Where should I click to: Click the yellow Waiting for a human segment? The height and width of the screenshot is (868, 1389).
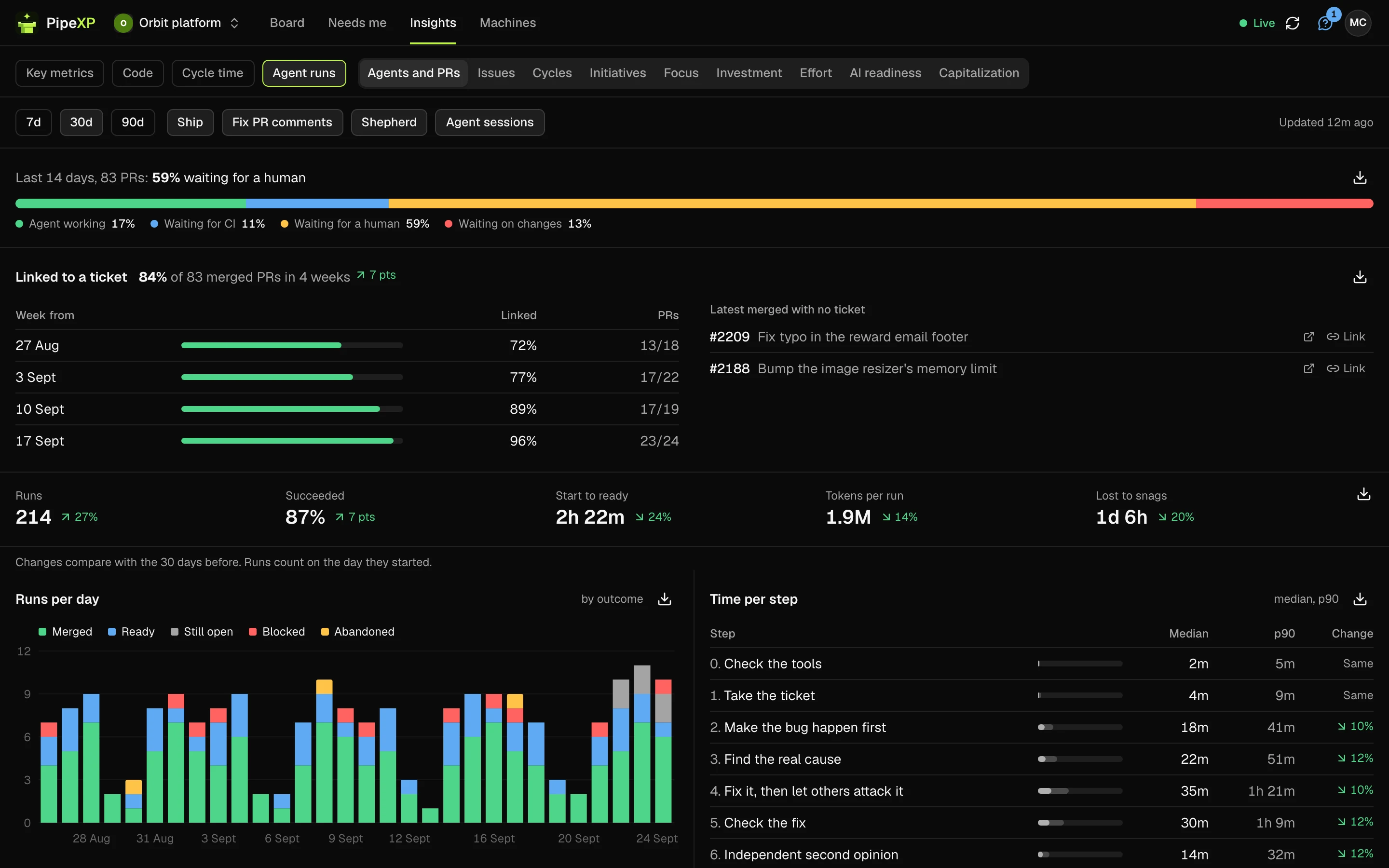tap(792, 203)
